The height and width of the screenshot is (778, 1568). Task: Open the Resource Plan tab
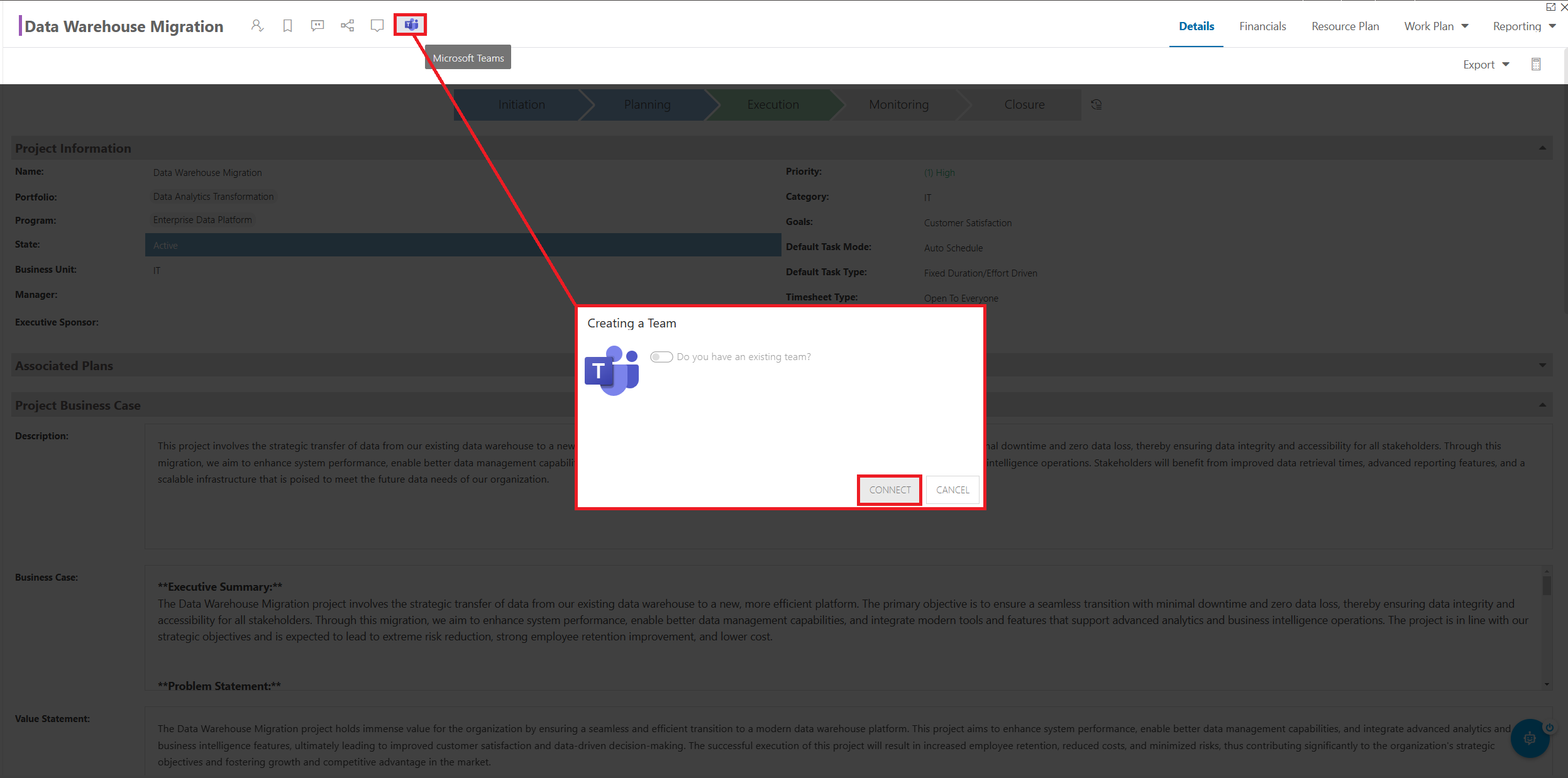(1345, 26)
